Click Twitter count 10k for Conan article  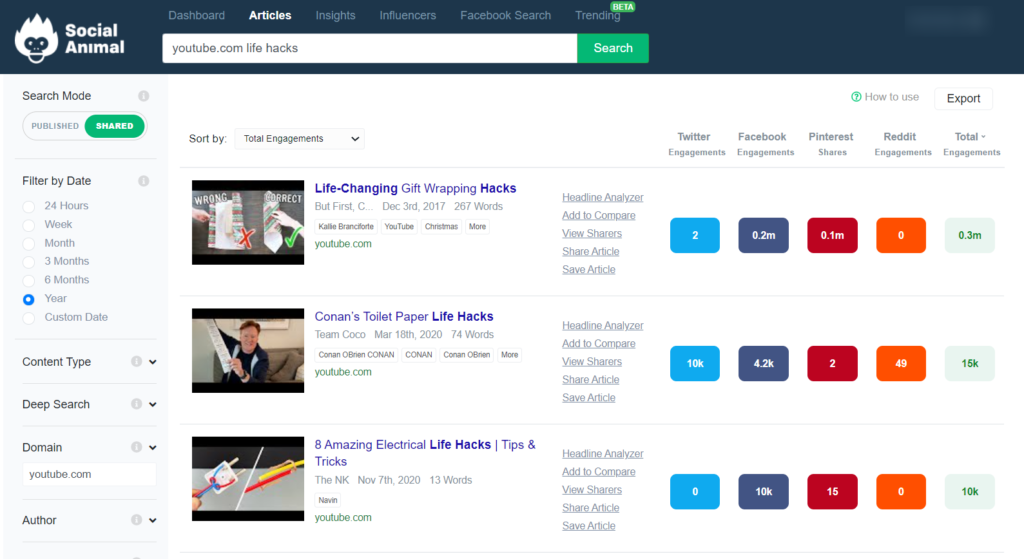(x=695, y=363)
